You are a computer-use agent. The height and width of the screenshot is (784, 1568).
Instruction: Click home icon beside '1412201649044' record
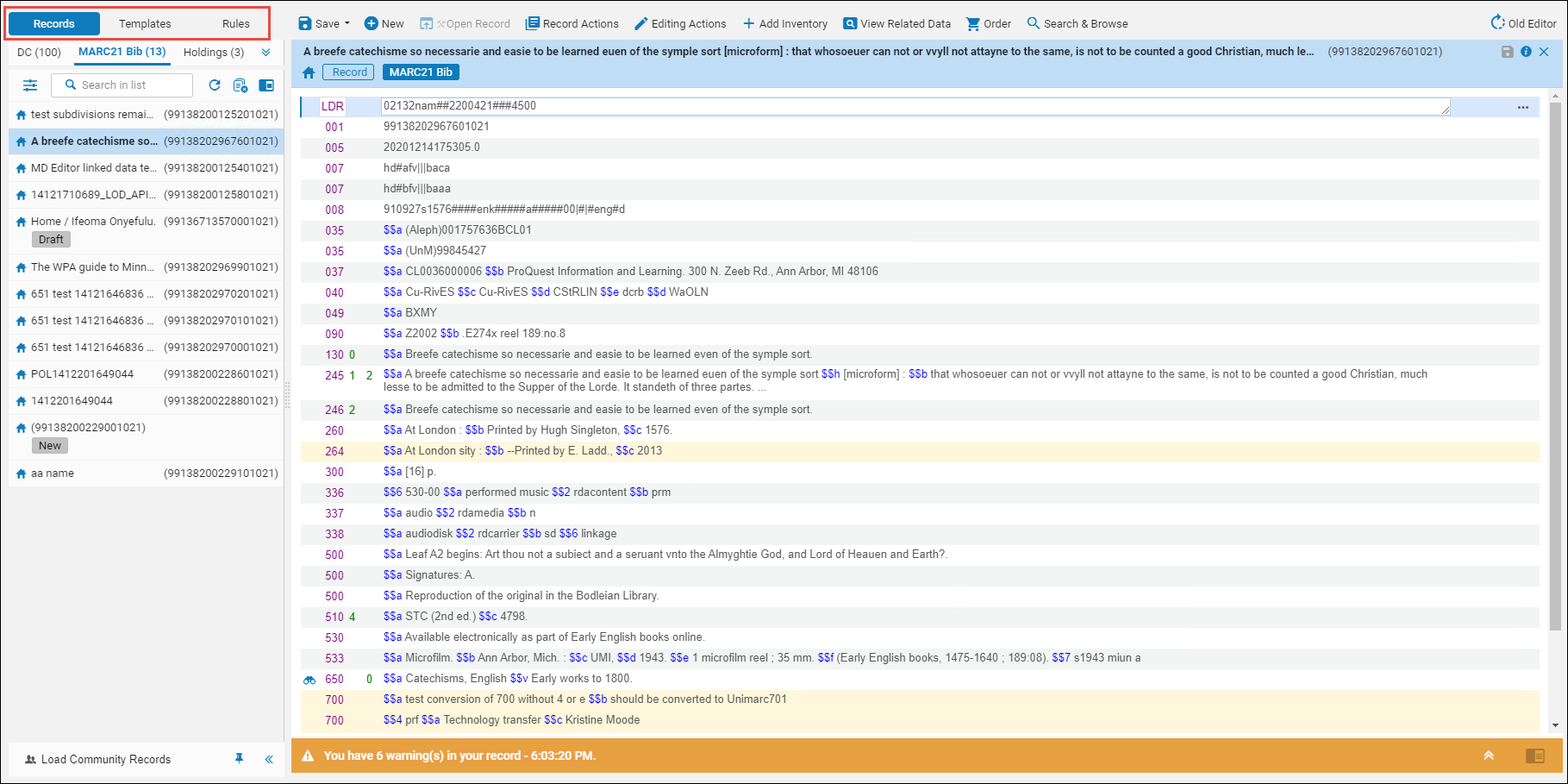click(x=22, y=401)
